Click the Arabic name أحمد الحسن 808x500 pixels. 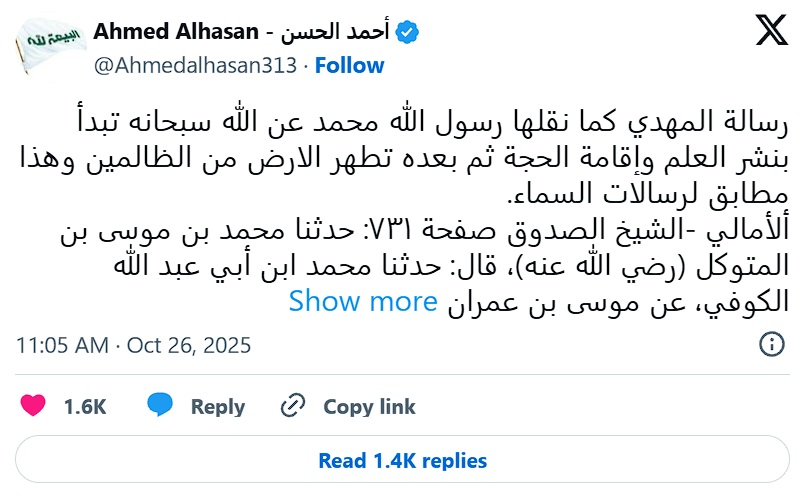tap(340, 32)
